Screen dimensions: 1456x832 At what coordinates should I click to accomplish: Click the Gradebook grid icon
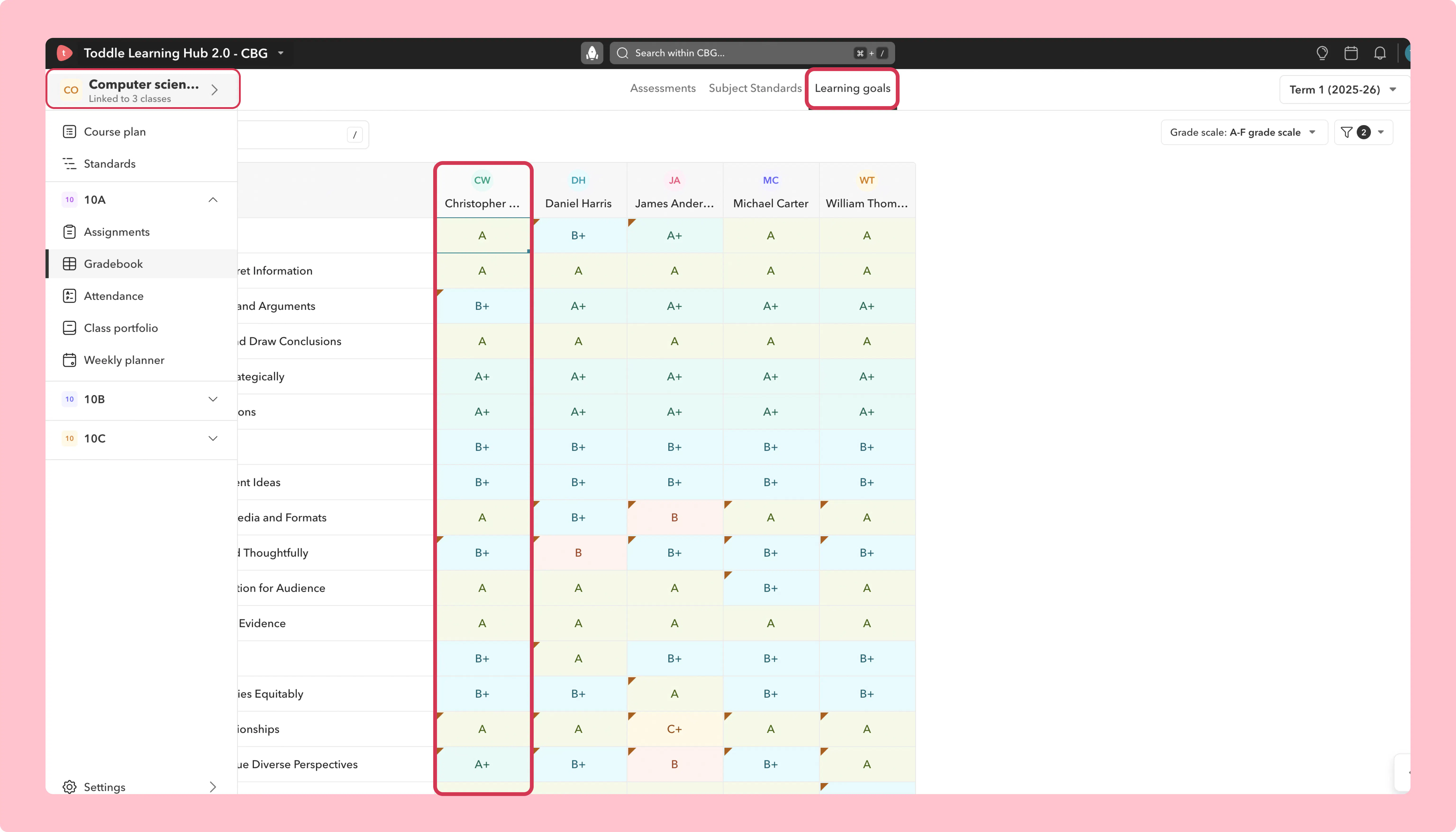(70, 264)
